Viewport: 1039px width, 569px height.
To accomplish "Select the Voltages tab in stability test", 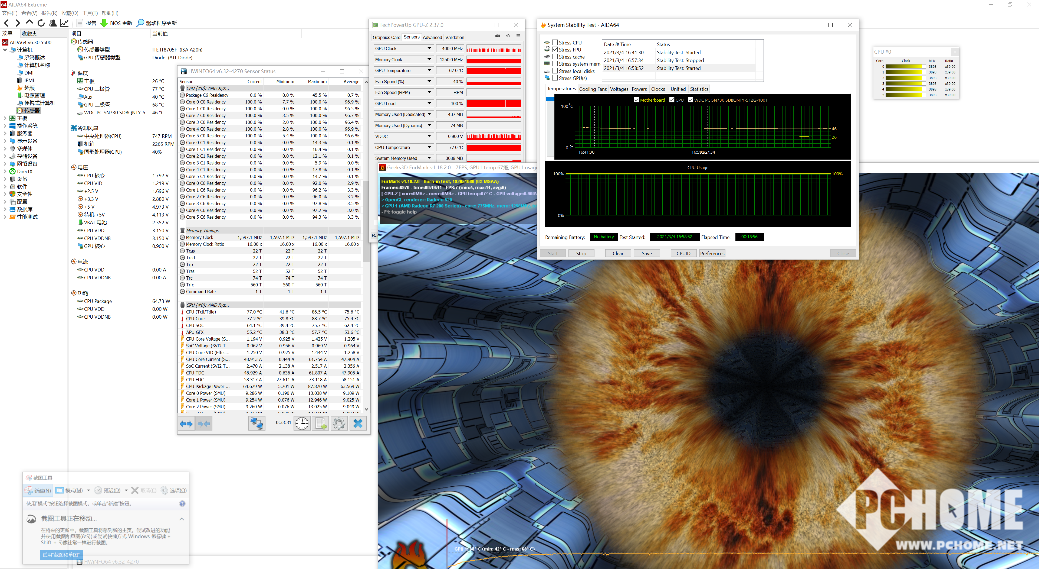I will pos(618,89).
